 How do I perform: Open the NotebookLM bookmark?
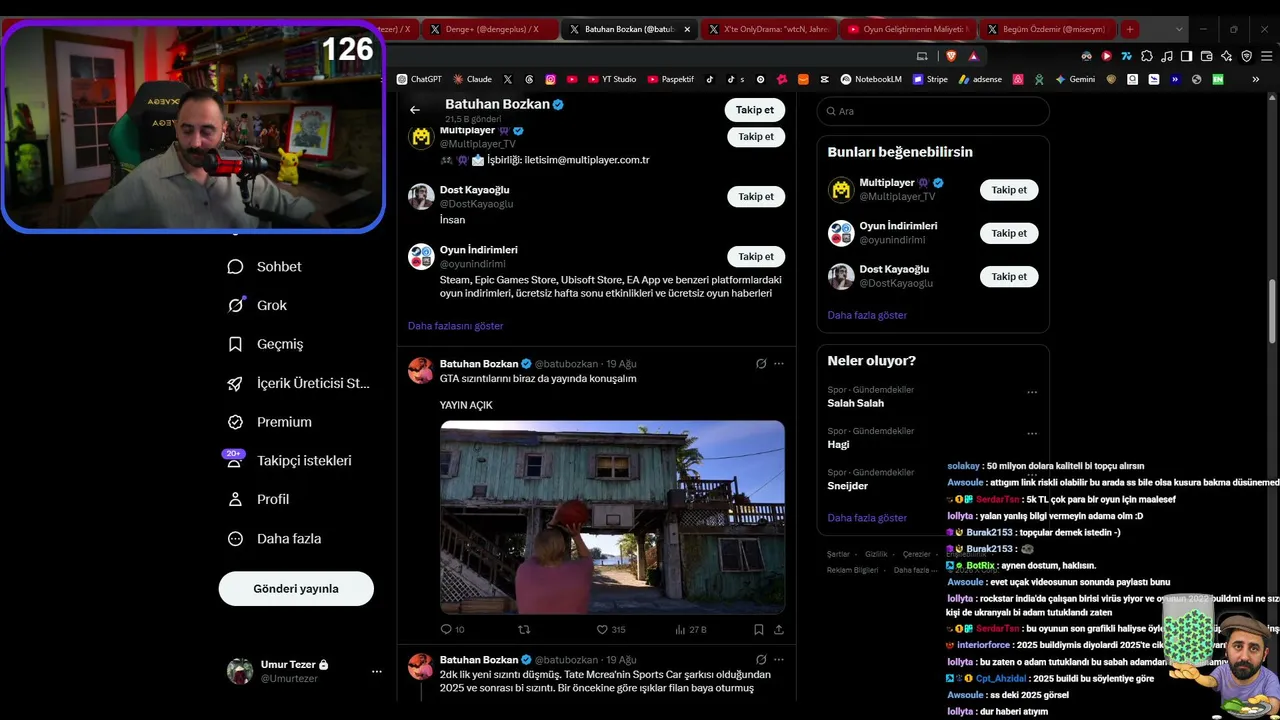click(x=871, y=79)
